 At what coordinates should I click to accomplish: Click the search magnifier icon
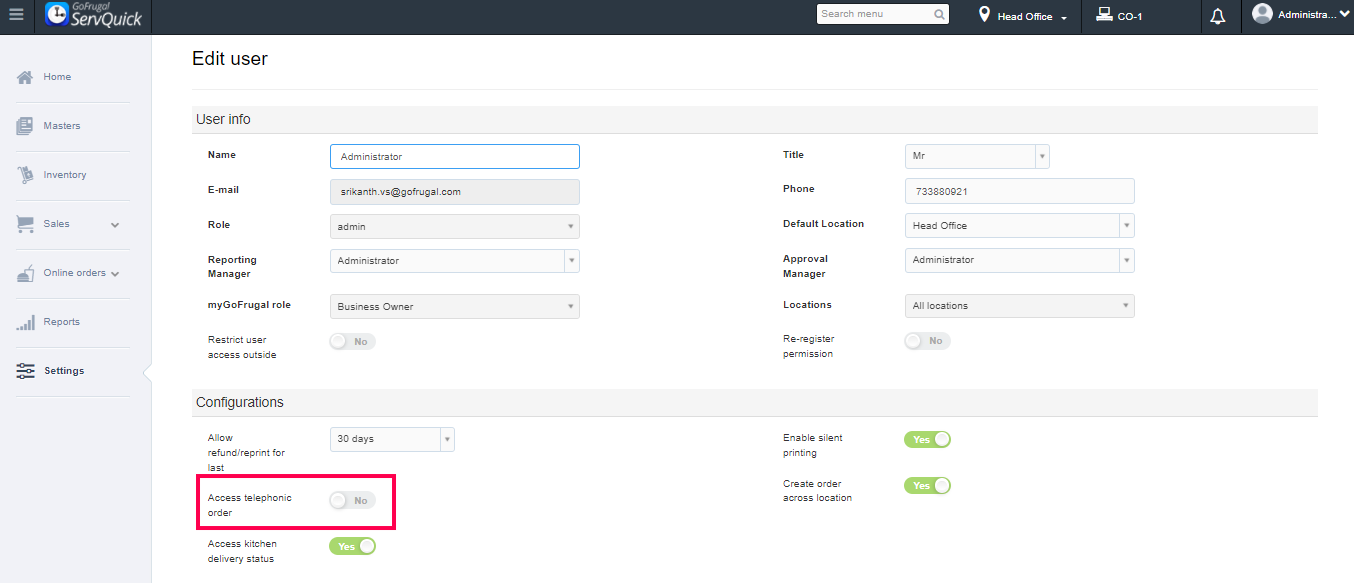[939, 15]
